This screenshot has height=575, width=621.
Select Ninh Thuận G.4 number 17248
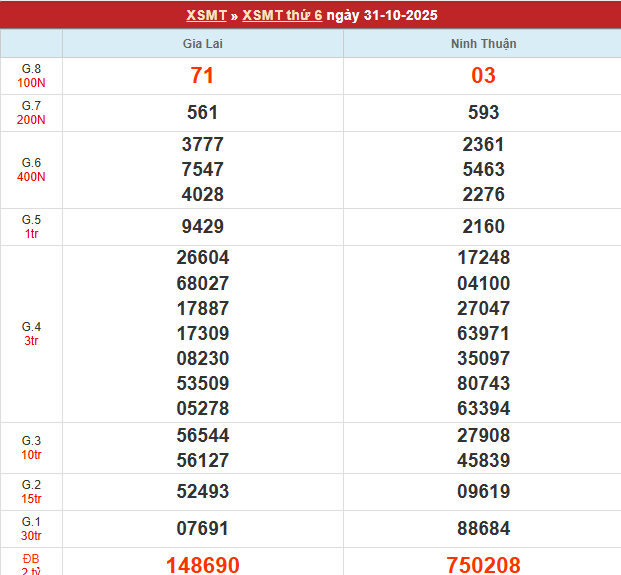[x=483, y=258]
